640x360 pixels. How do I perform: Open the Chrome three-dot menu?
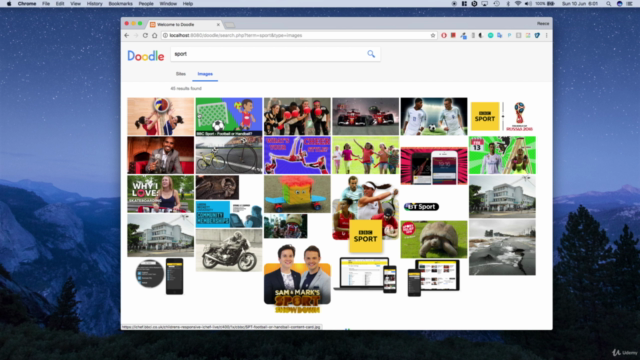[x=547, y=36]
